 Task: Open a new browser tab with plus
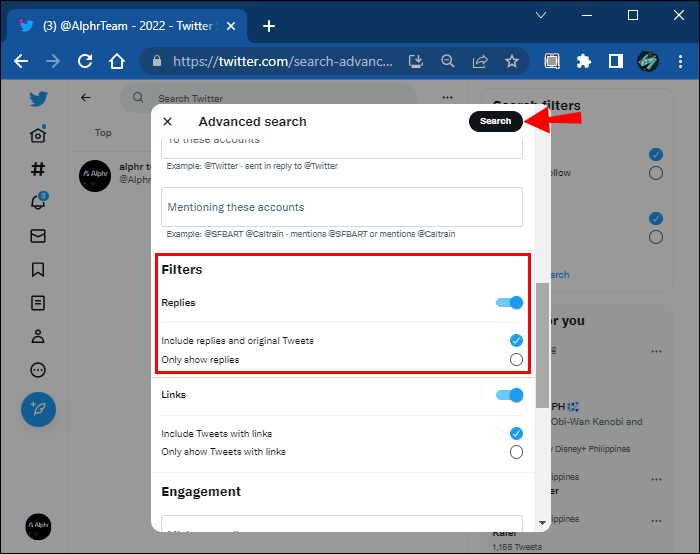point(269,26)
